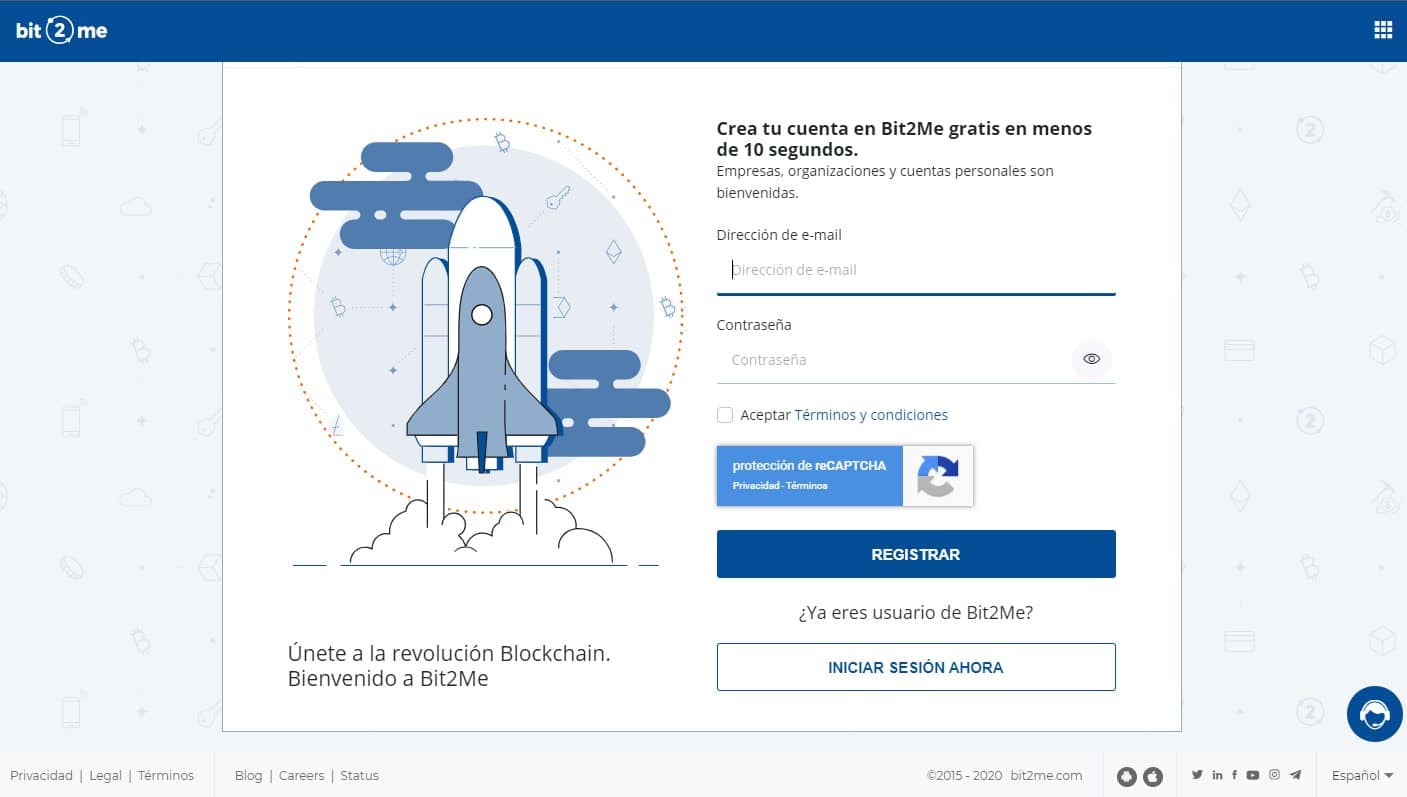Screen dimensions: 1407x797
Task: Open the Status footer link
Action: (359, 775)
